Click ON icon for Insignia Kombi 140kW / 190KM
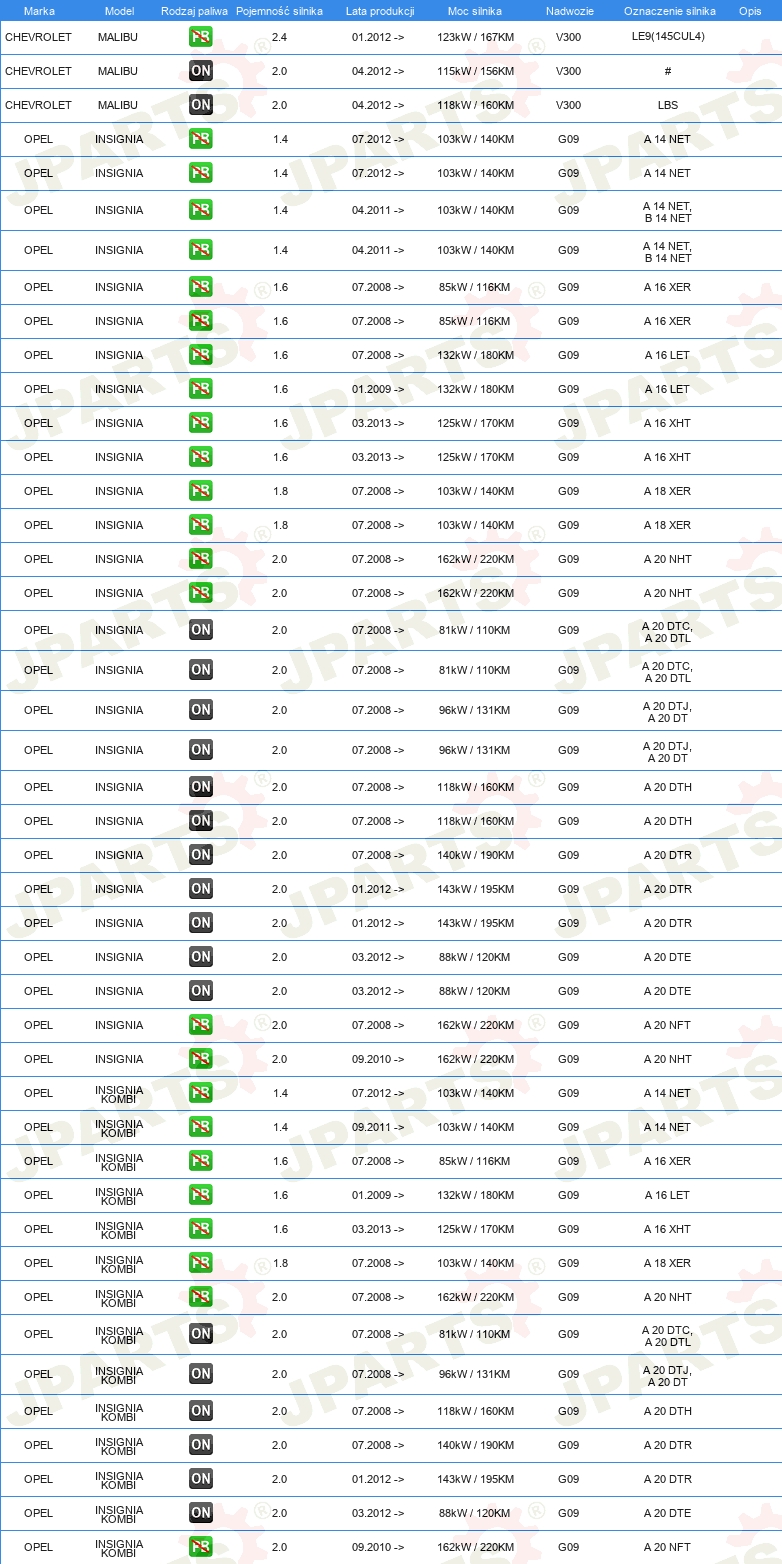Image resolution: width=782 pixels, height=1564 pixels. point(201,1445)
